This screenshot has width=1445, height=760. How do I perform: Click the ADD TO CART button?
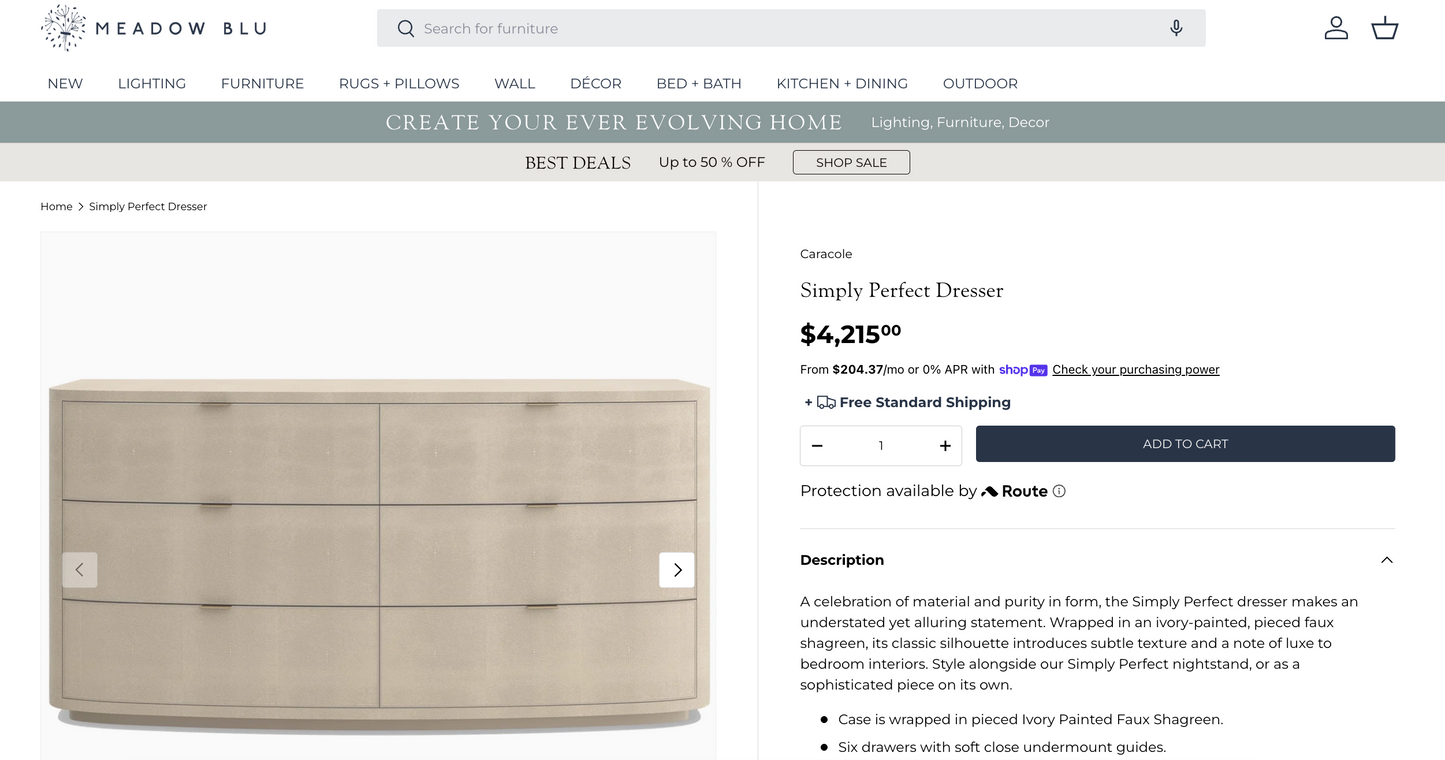1185,444
